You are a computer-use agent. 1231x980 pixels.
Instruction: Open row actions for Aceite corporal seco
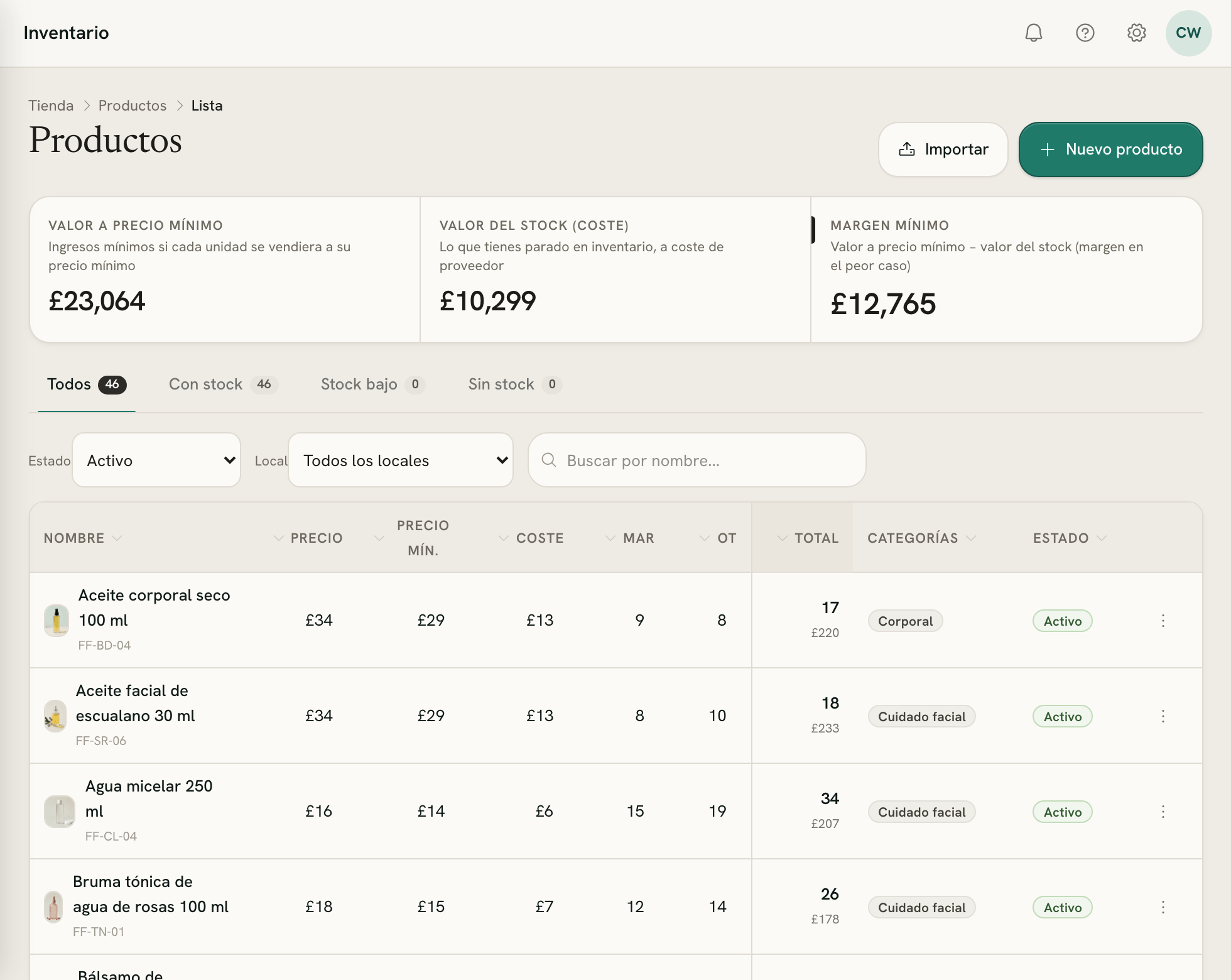1163,621
